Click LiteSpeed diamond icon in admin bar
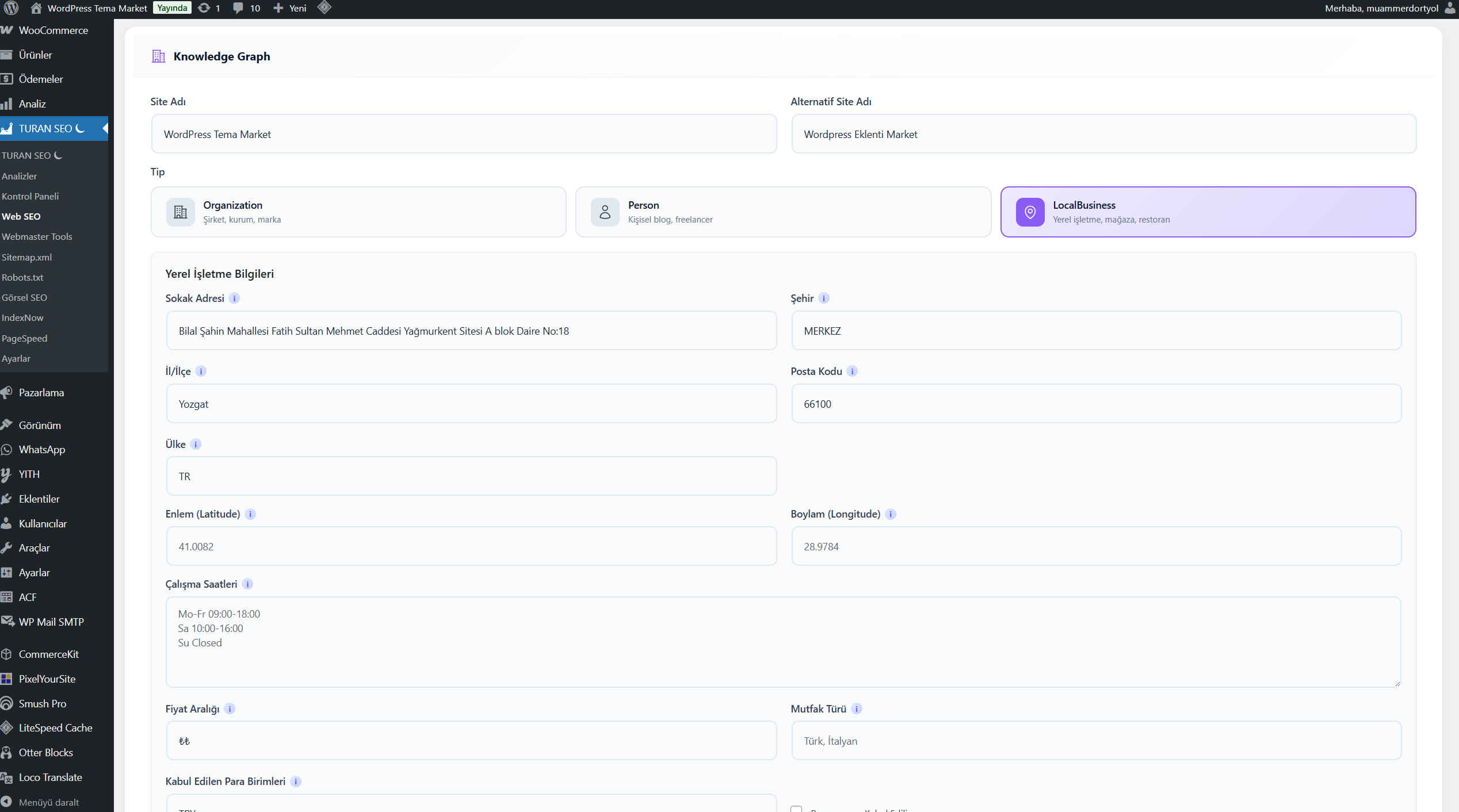Viewport: 1459px width, 812px height. click(x=324, y=7)
